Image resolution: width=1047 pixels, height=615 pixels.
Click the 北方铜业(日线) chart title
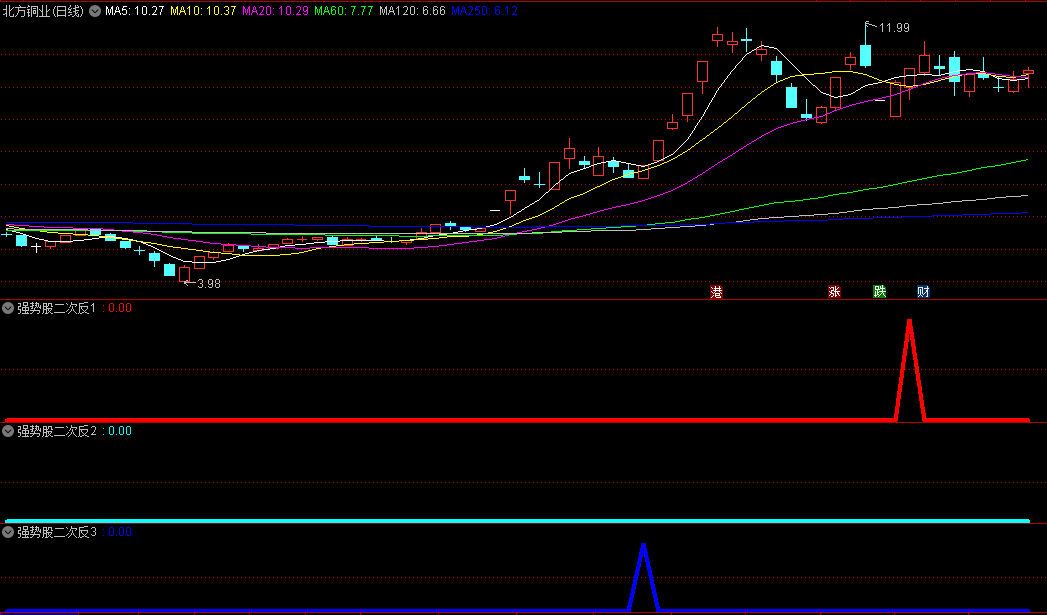point(43,11)
